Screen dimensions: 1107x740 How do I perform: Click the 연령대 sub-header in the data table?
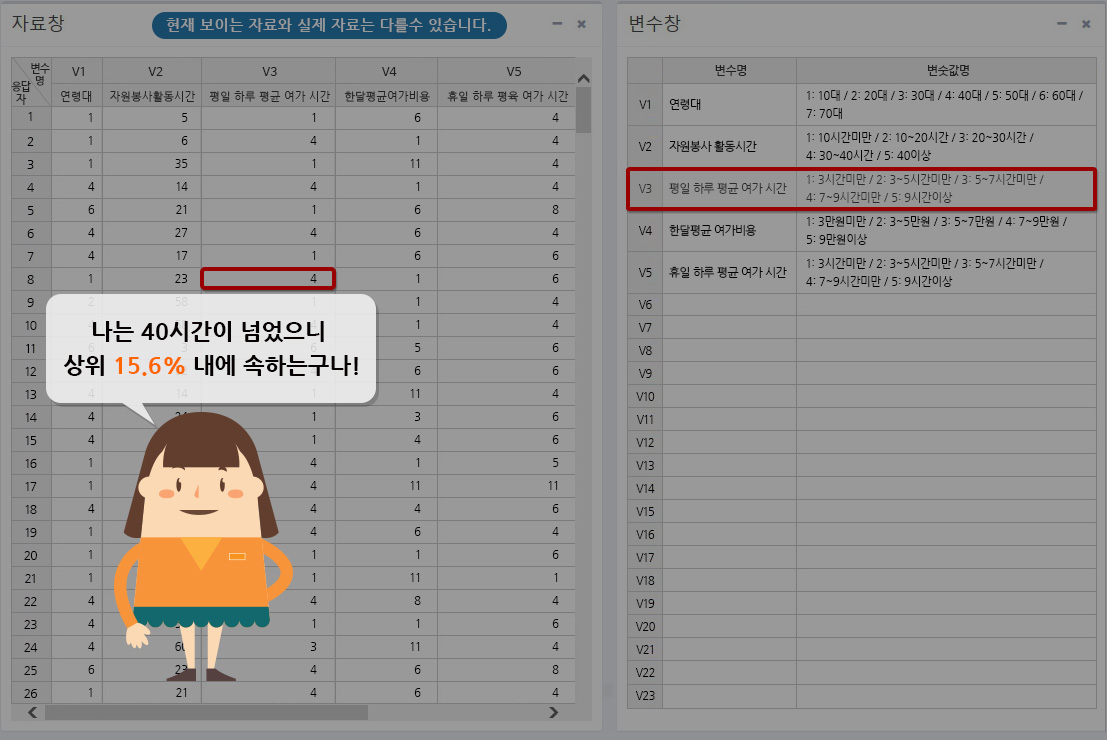[x=76, y=96]
